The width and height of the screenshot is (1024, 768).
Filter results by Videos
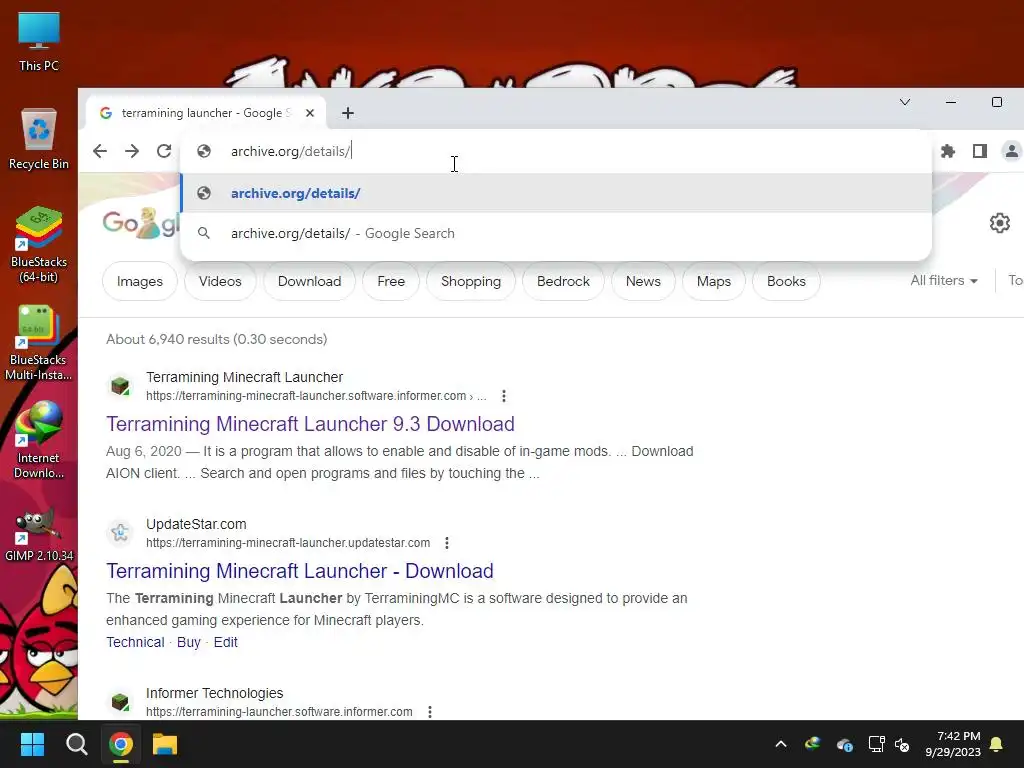(x=220, y=281)
